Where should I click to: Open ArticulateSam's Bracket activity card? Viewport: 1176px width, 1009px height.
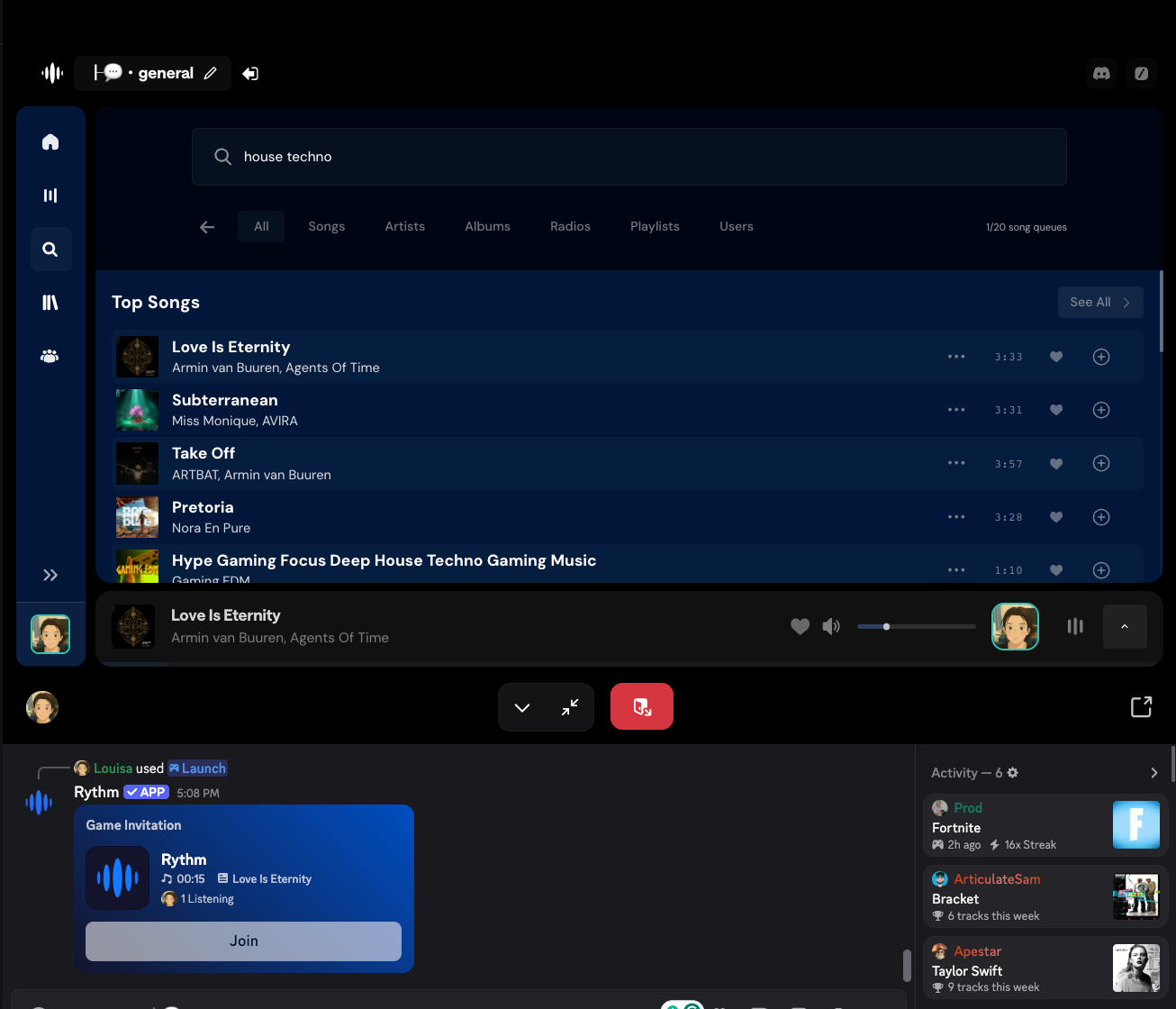click(1045, 896)
